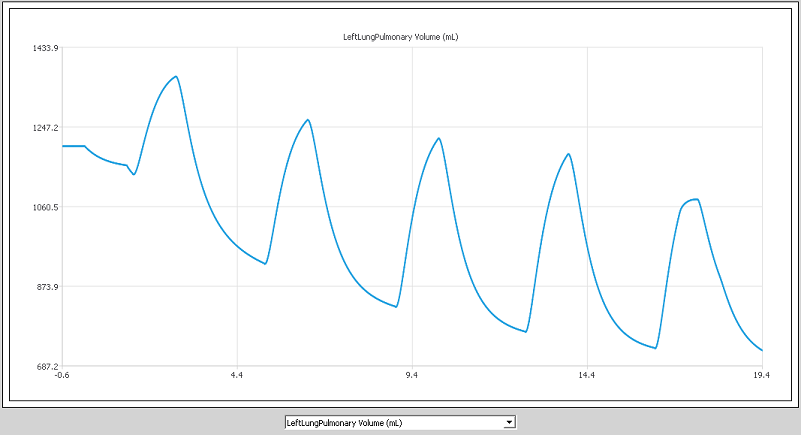Click the 14.4 x-axis label
Image resolution: width=801 pixels, height=435 pixels.
[x=587, y=376]
